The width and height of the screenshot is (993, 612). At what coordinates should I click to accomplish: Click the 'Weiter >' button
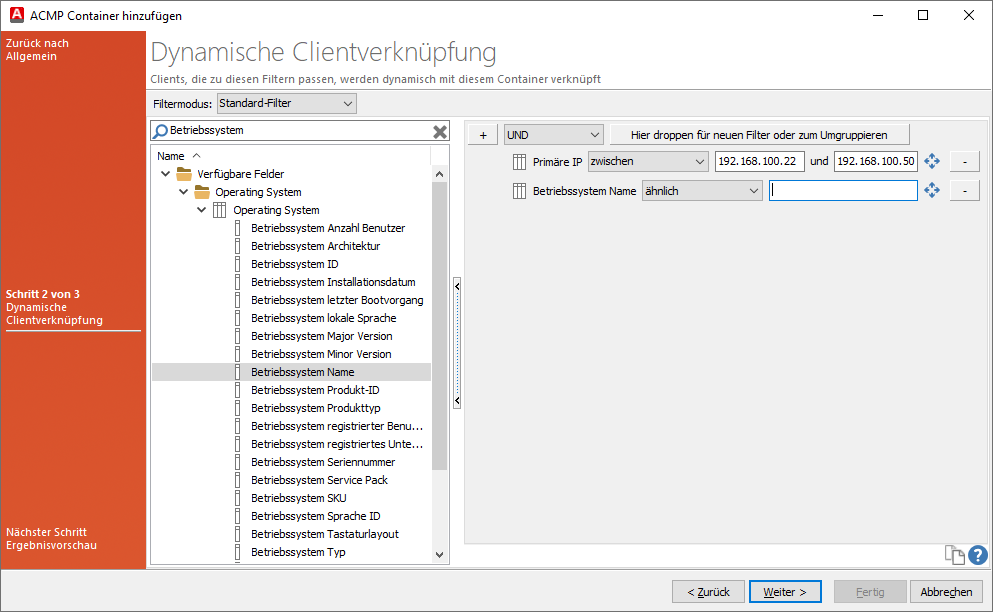(x=785, y=591)
